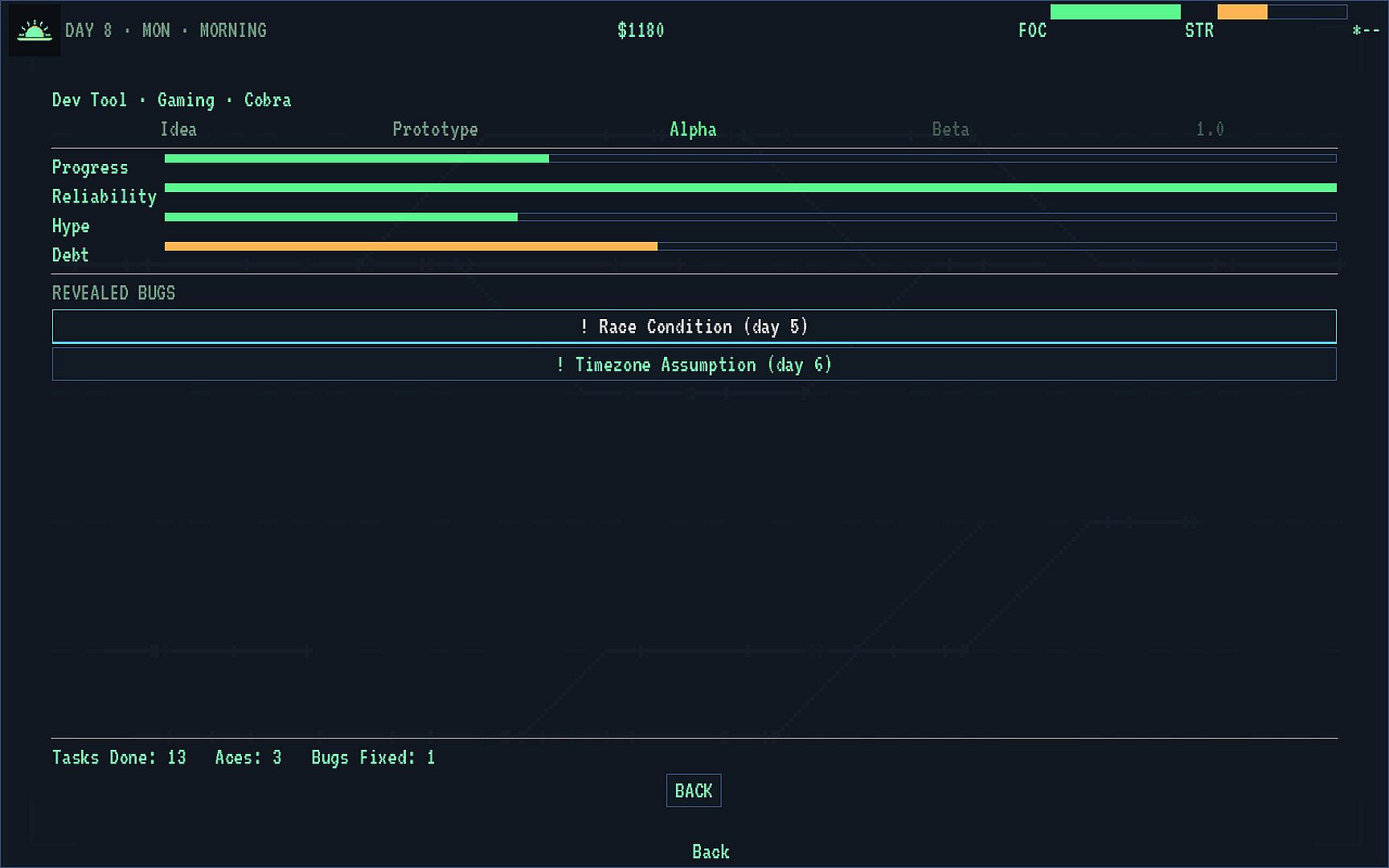The image size is (1389, 868).
Task: Click the orange Debt bar
Action: (x=750, y=246)
